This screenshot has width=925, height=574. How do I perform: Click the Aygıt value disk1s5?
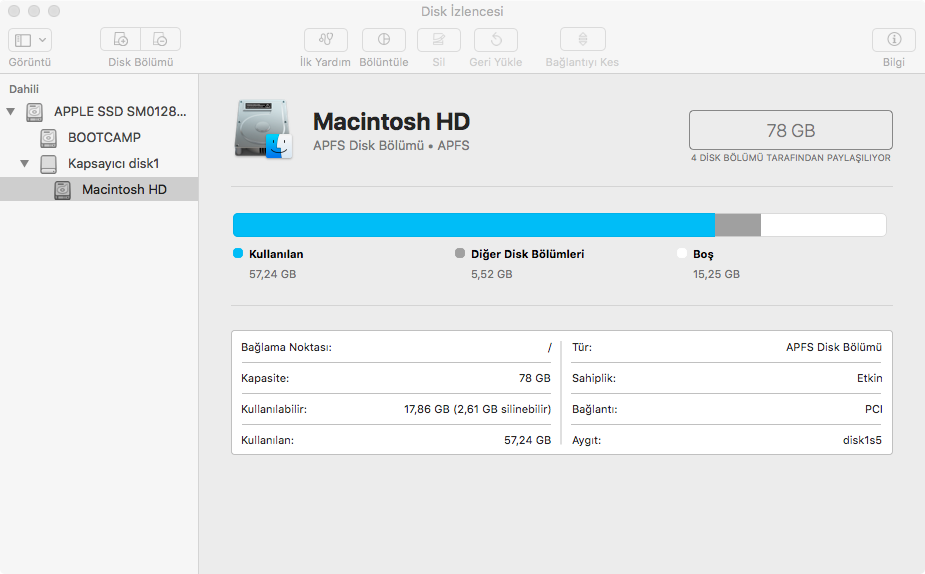pyautogui.click(x=862, y=440)
